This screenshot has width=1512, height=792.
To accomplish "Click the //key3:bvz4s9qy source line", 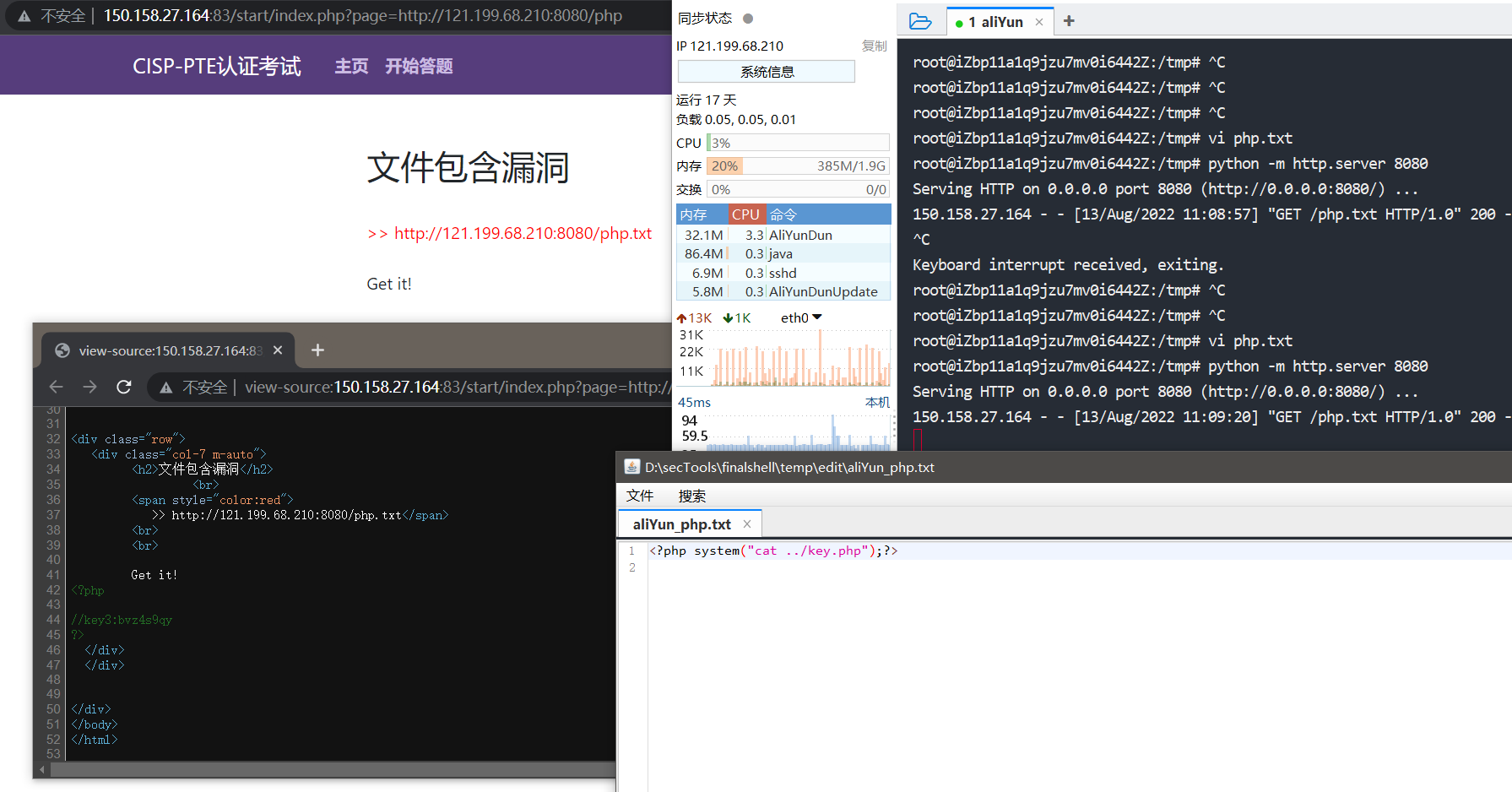I will [122, 620].
